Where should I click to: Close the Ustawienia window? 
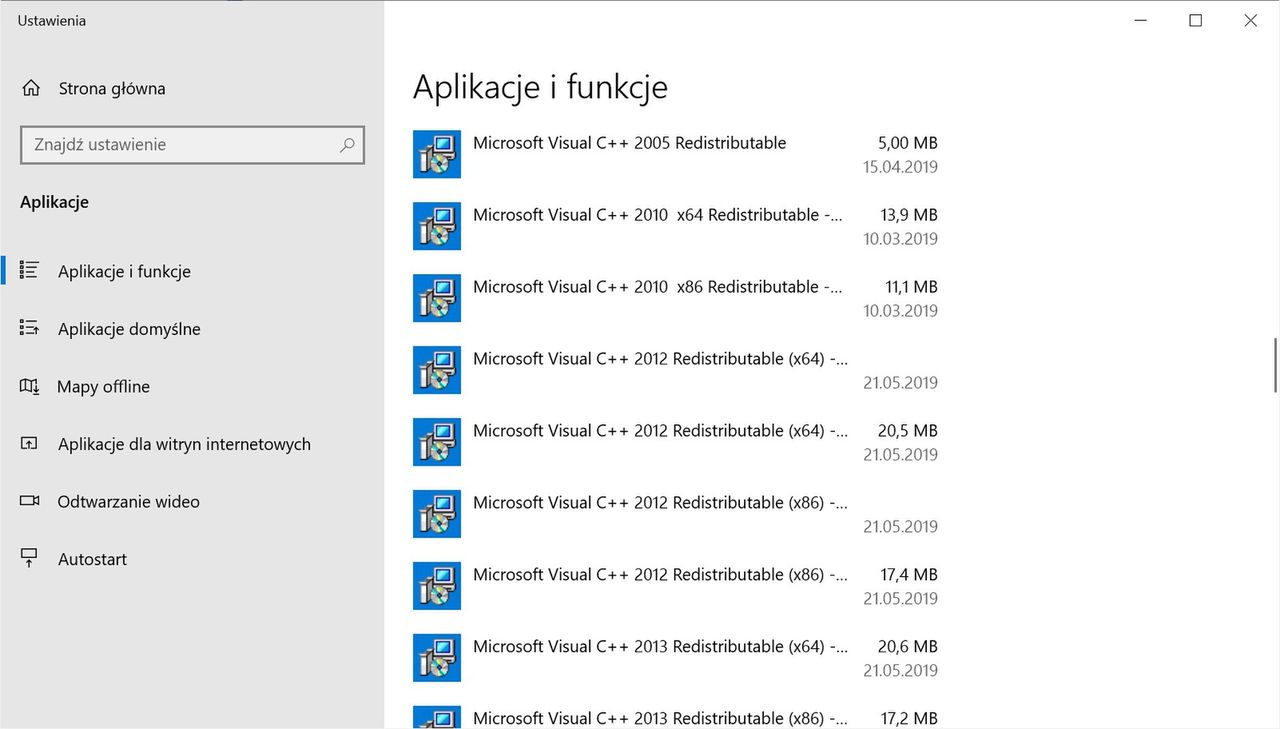(1251, 20)
